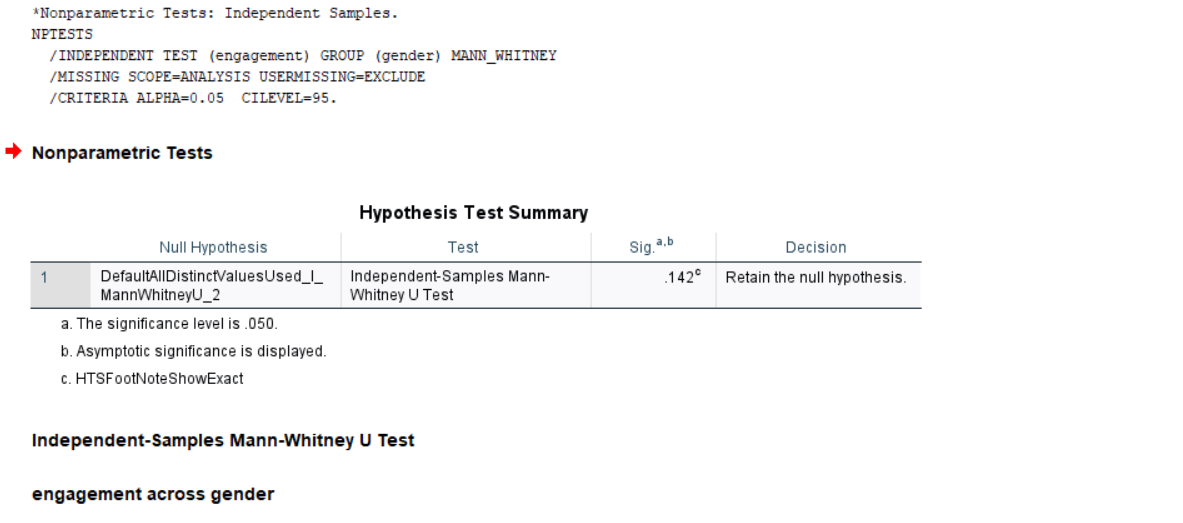Select Independent-Samples Mann-Whitney U Test bold heading
The width and height of the screenshot is (1183, 523).
pos(223,440)
